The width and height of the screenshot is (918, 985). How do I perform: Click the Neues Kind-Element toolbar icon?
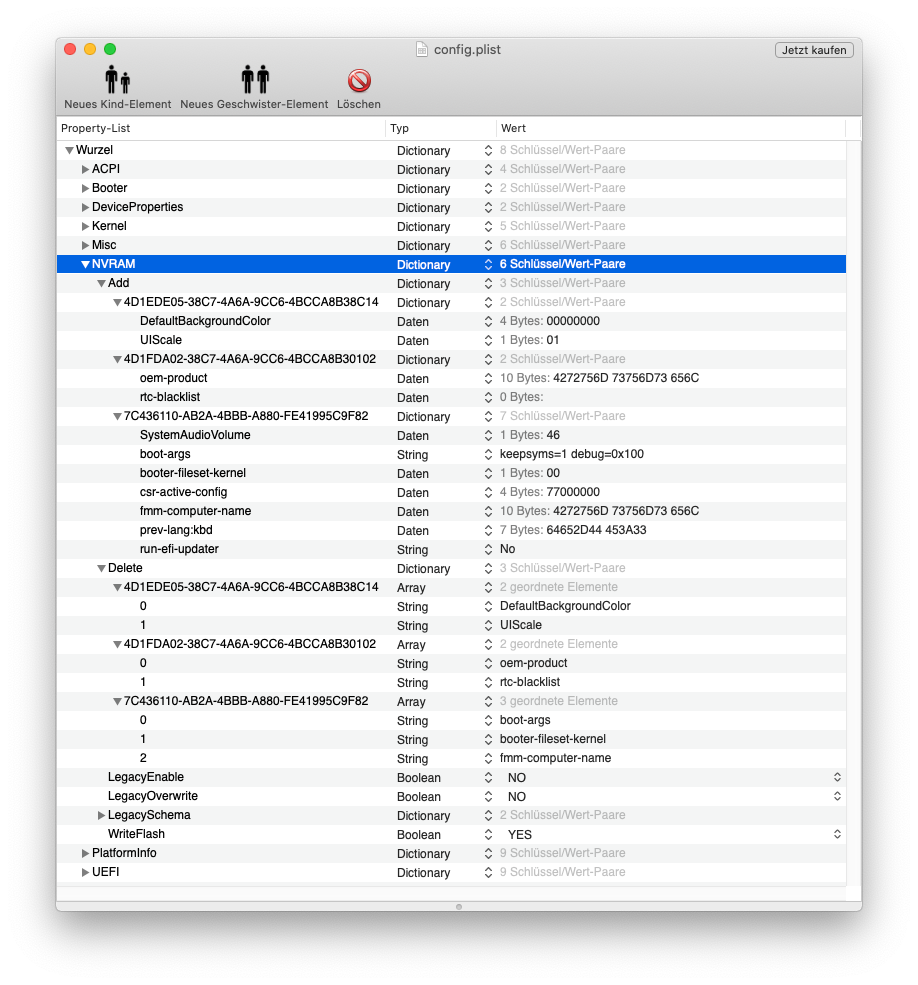coord(117,80)
